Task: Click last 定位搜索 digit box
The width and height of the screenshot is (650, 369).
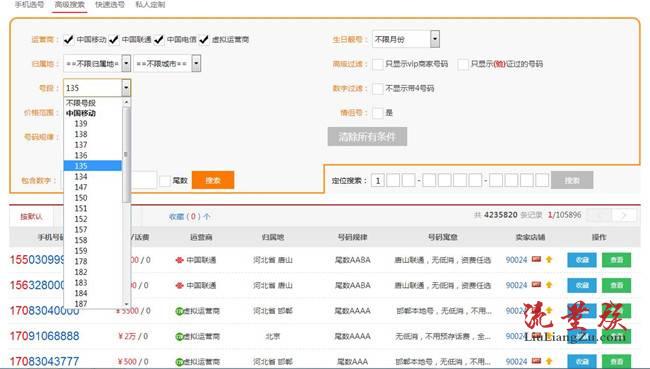Action: pos(542,181)
